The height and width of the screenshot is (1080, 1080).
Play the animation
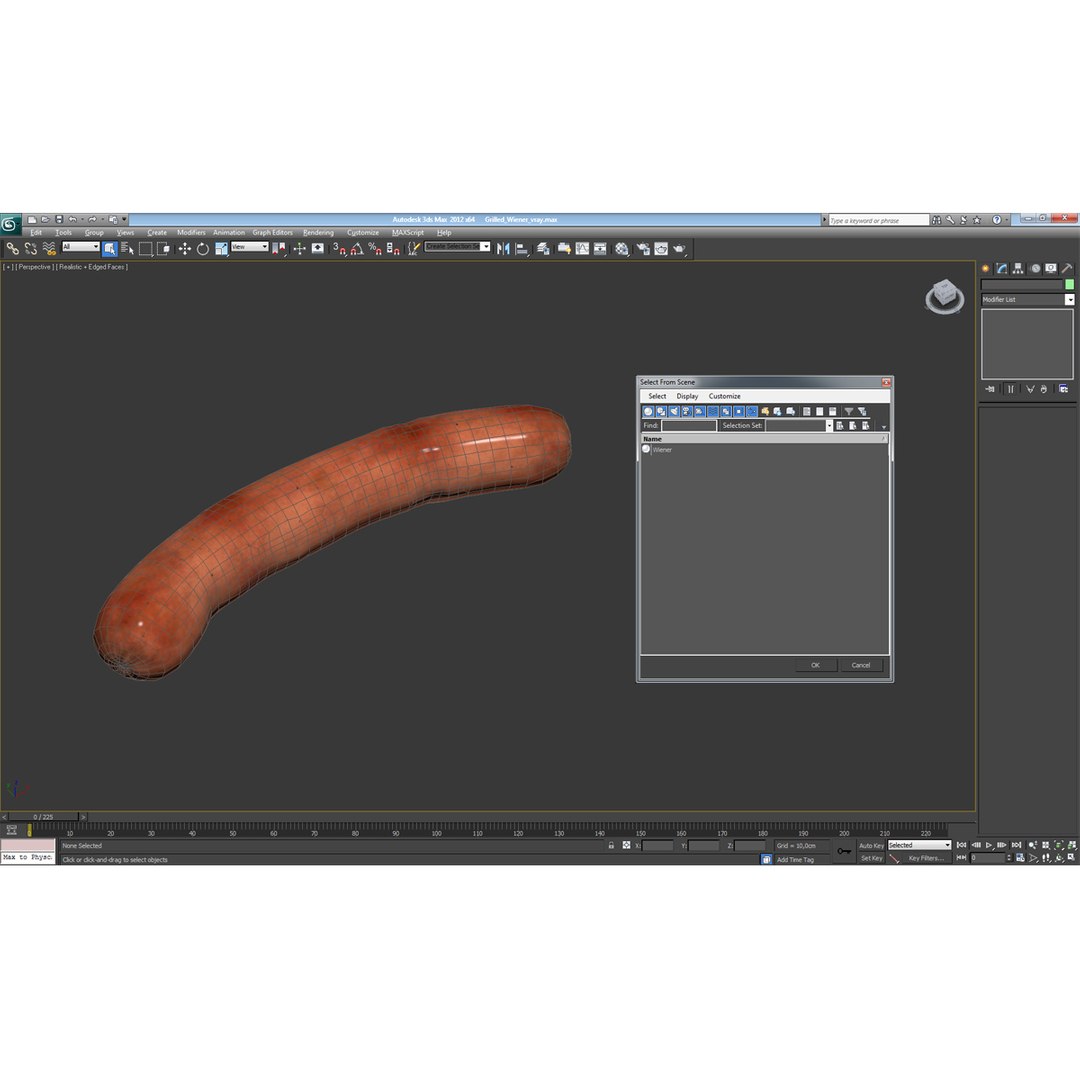click(989, 845)
